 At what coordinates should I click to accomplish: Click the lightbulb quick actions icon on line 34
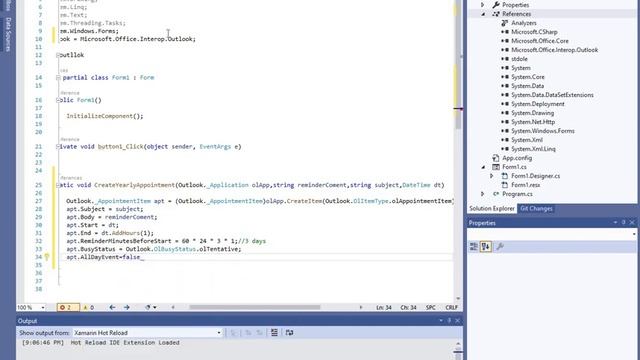[x=47, y=257]
